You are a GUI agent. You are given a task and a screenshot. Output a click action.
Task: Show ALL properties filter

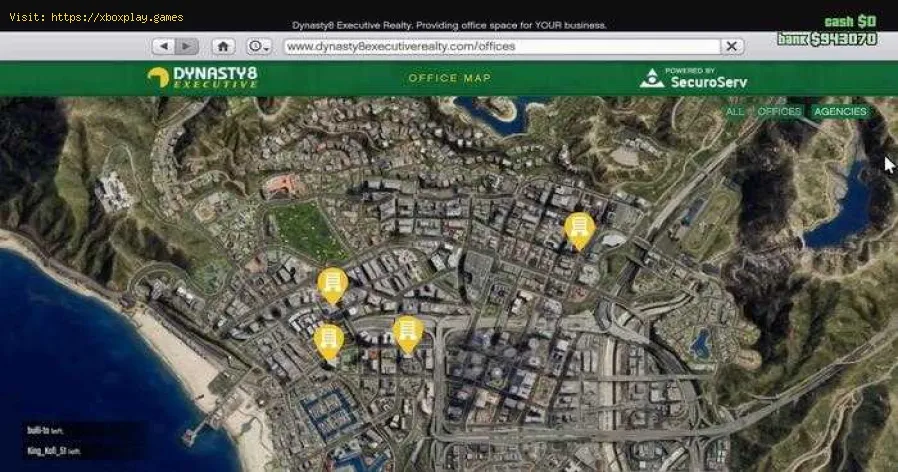(x=735, y=112)
